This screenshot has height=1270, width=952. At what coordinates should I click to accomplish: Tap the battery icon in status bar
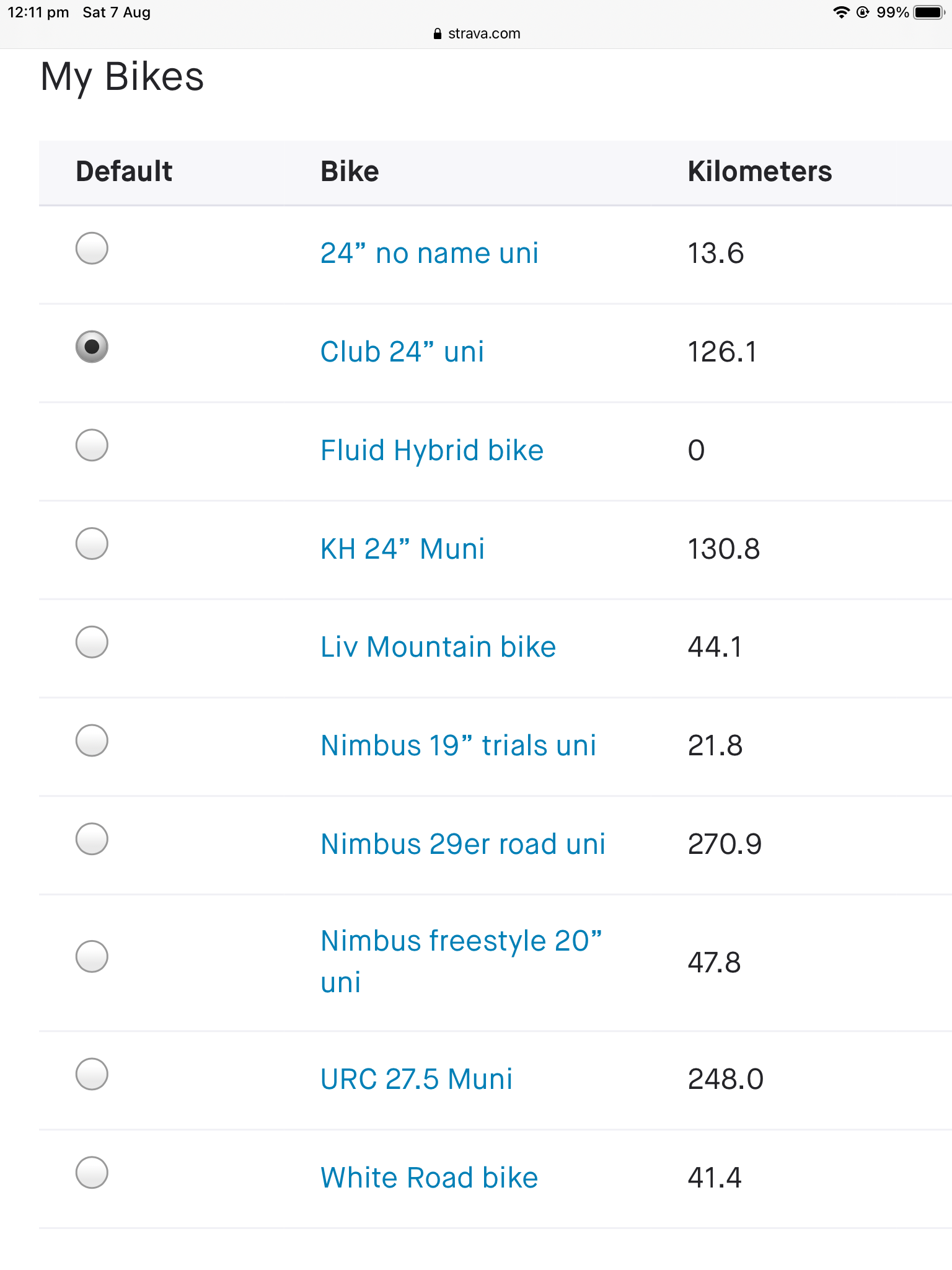point(928,12)
